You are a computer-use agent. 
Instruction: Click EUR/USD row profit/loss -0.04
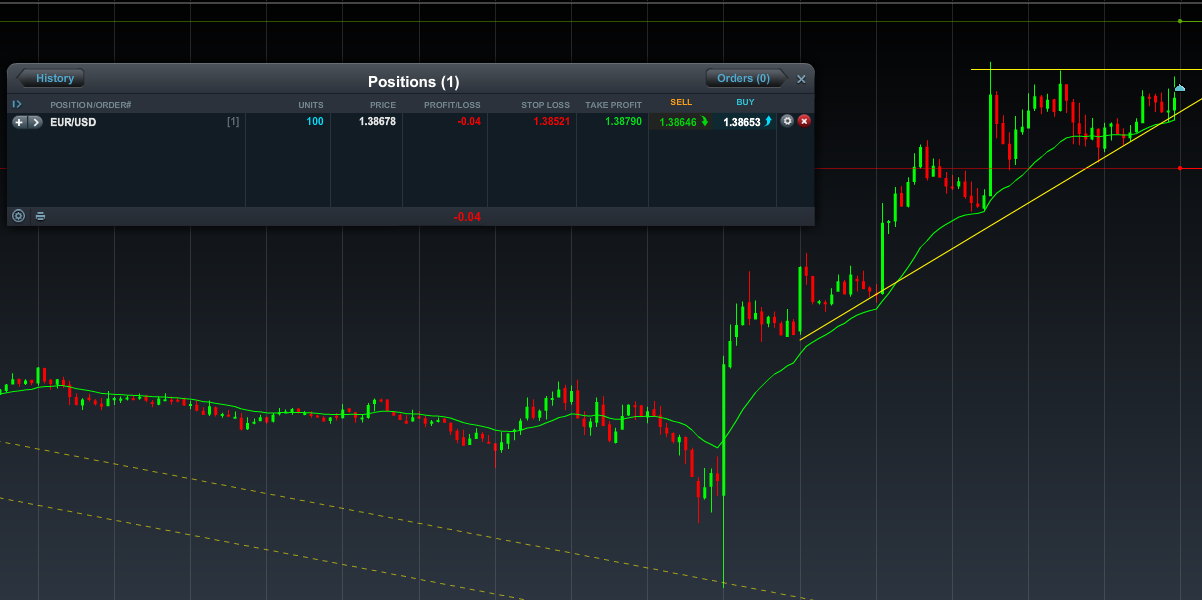pos(469,121)
